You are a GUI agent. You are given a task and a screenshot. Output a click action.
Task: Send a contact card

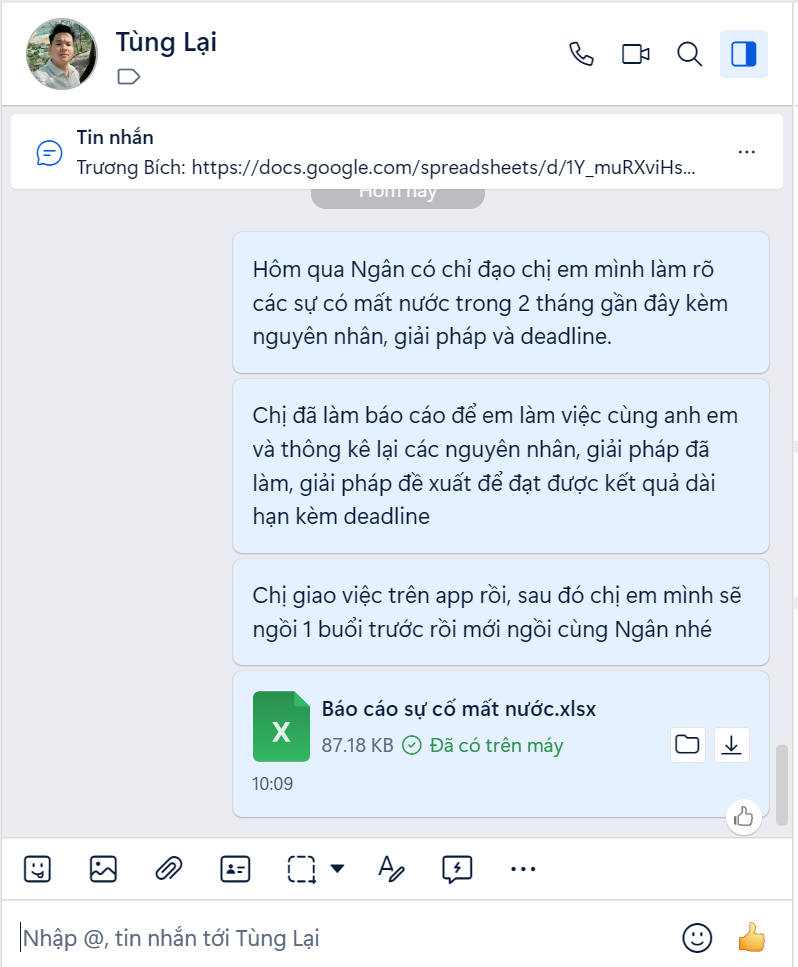pyautogui.click(x=235, y=869)
